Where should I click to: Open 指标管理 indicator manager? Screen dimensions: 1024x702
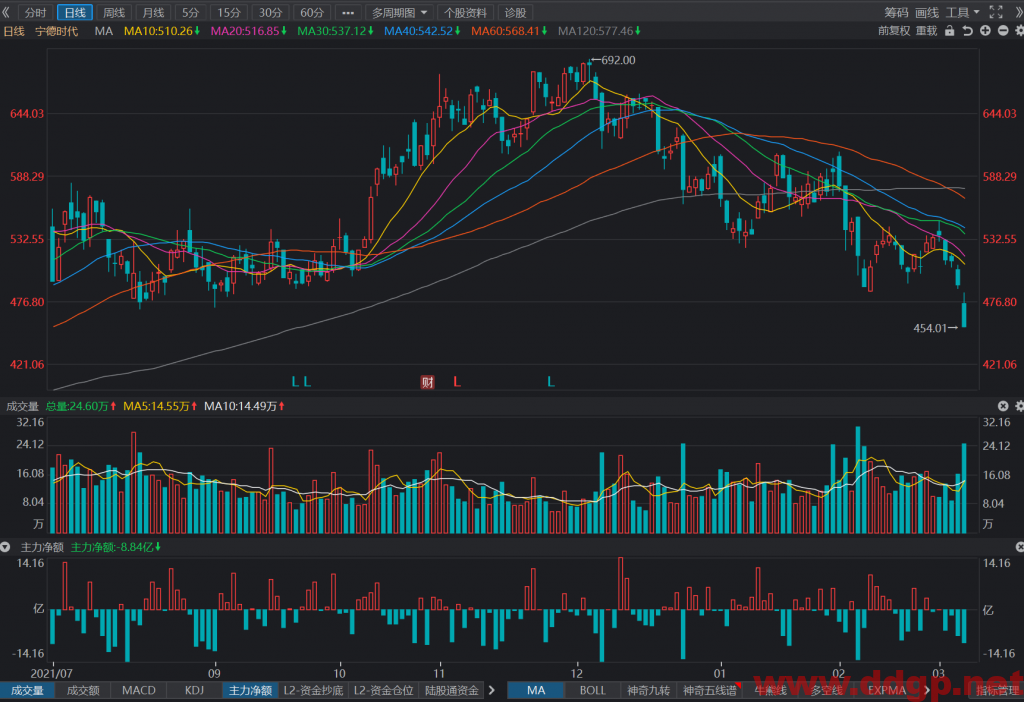997,690
